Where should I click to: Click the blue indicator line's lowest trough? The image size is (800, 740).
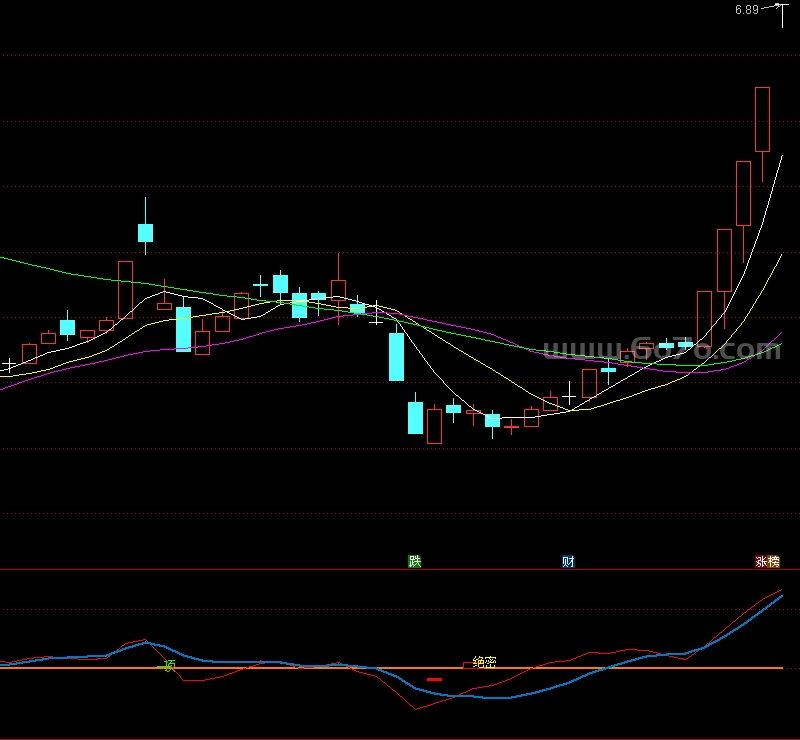pos(505,698)
